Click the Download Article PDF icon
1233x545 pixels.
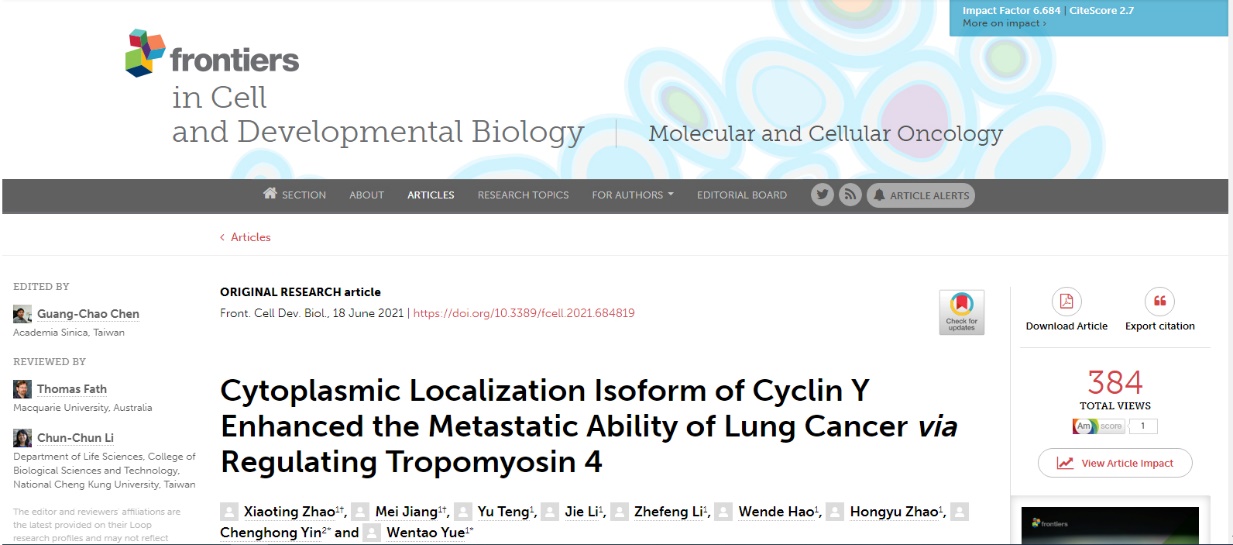(1066, 301)
